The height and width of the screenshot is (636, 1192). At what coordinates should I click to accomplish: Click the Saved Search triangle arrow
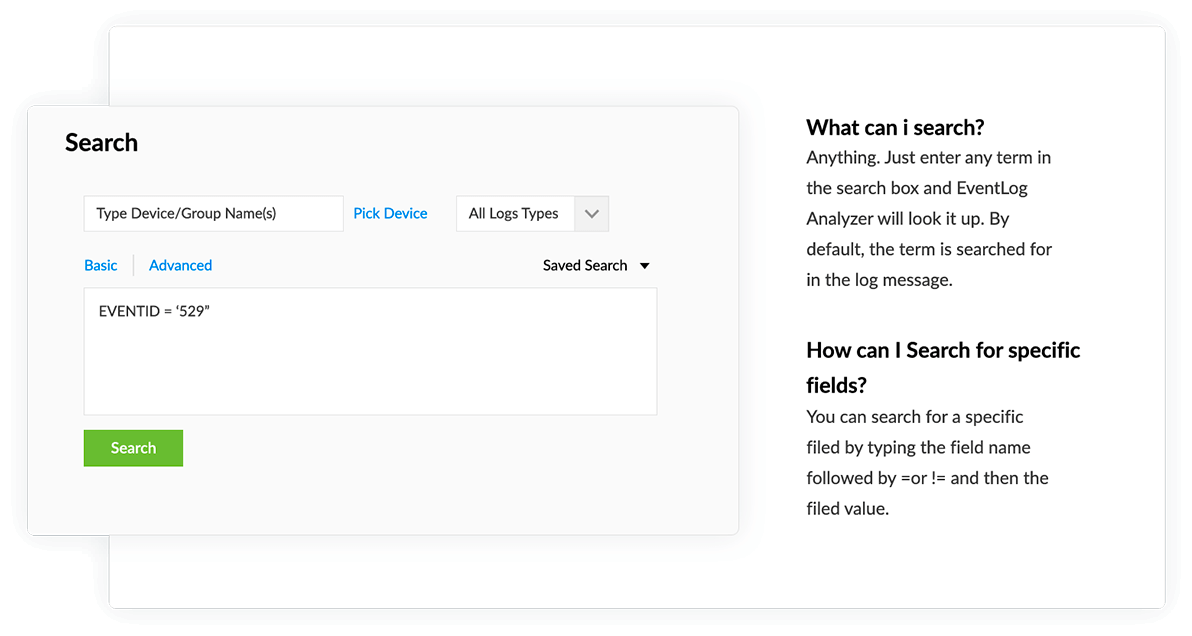645,266
